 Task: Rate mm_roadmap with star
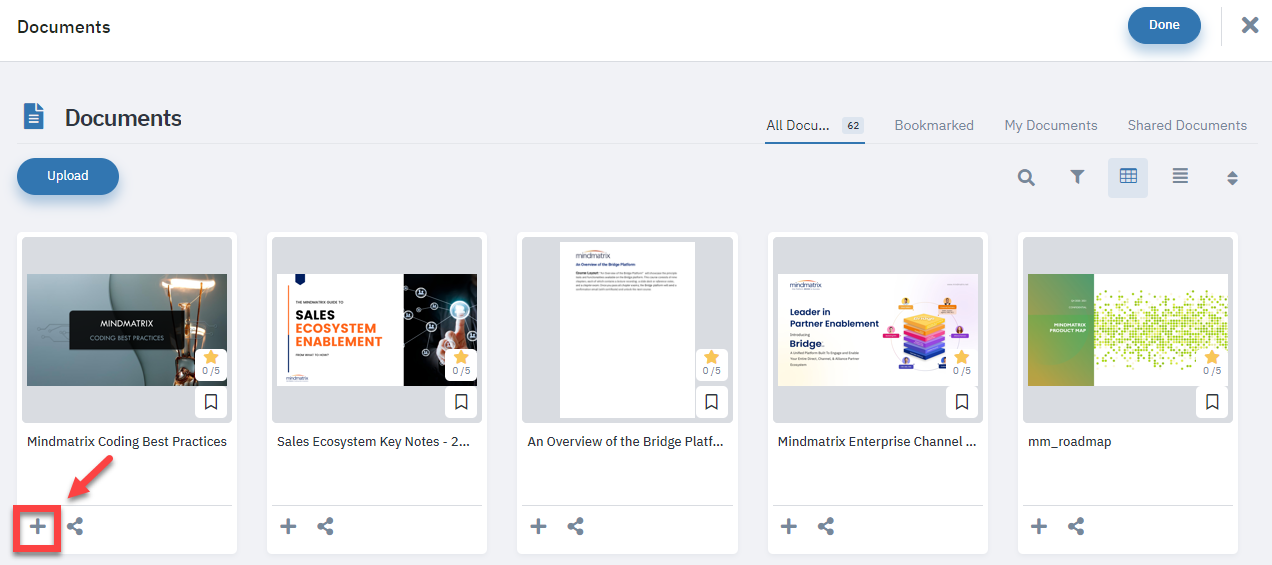[1212, 357]
